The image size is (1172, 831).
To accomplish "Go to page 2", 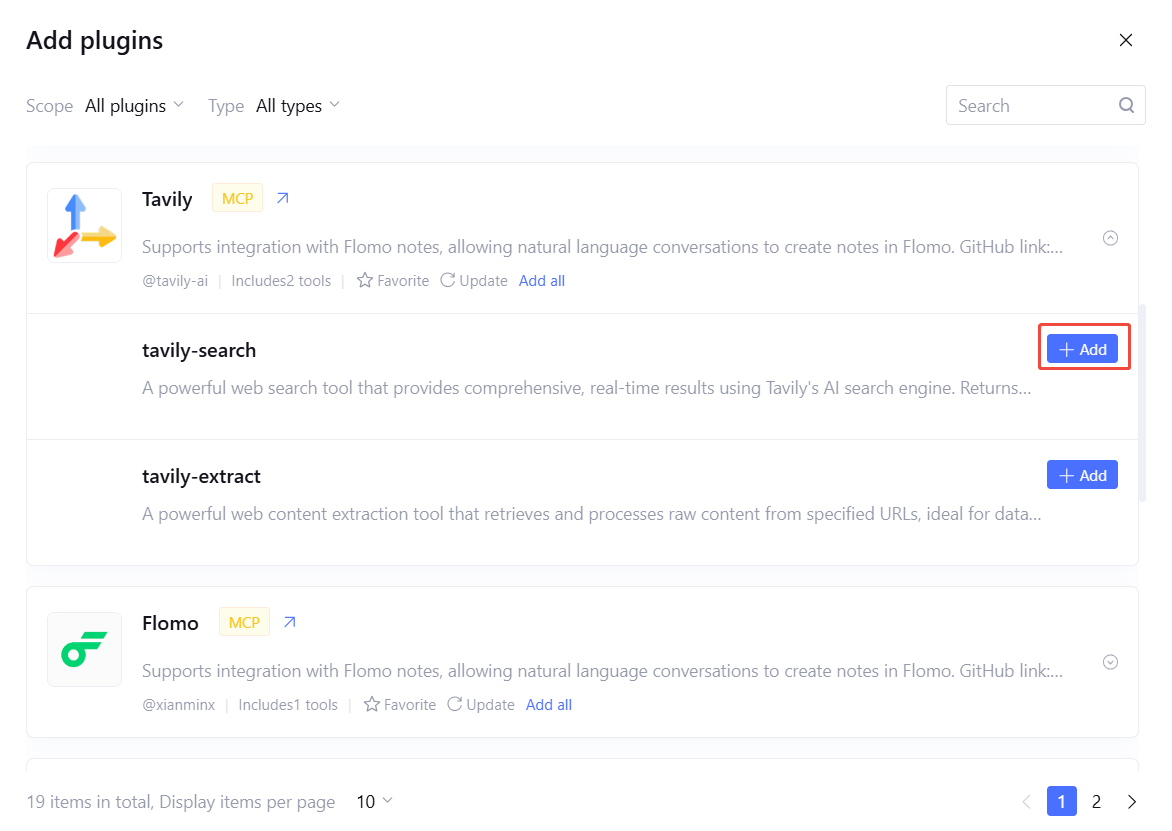I will (1096, 801).
